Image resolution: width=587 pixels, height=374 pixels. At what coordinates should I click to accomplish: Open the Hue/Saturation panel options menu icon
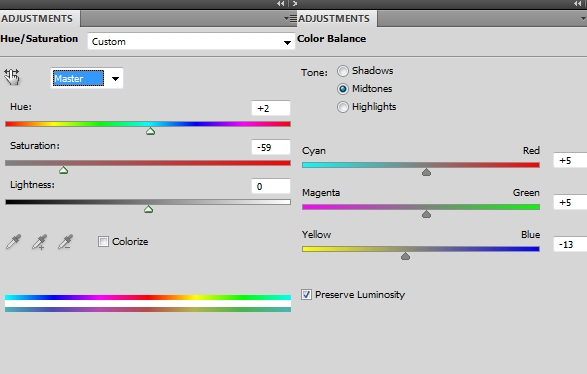[290, 18]
